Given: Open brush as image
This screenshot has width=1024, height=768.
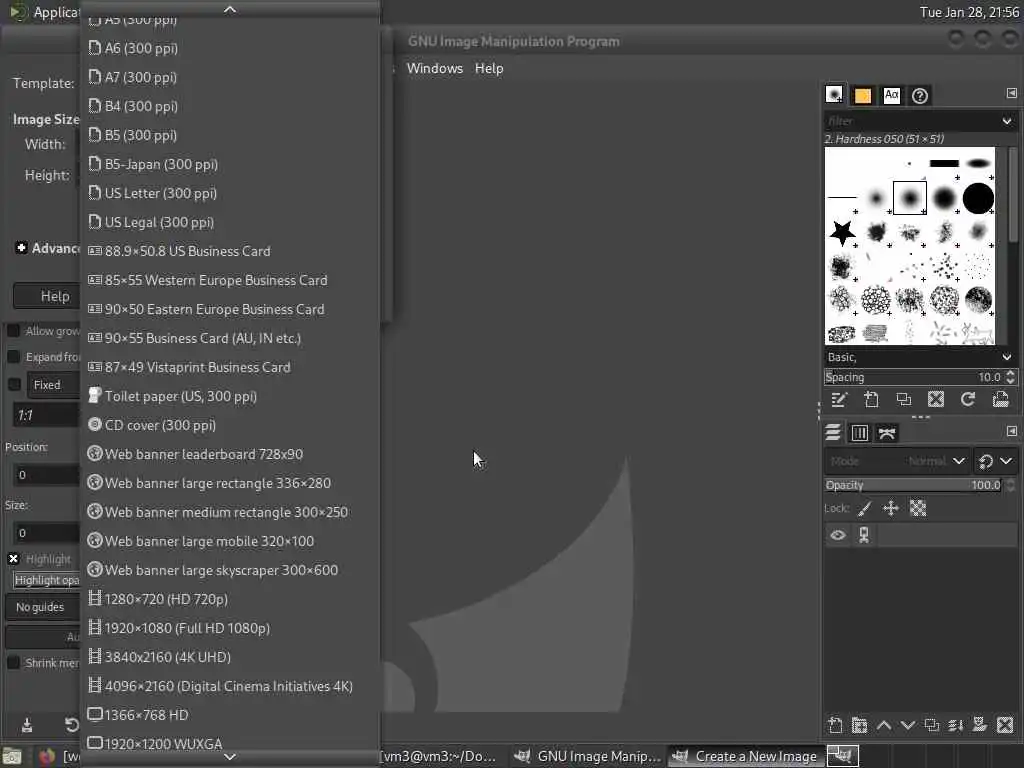Looking at the screenshot, I should 1000,399.
